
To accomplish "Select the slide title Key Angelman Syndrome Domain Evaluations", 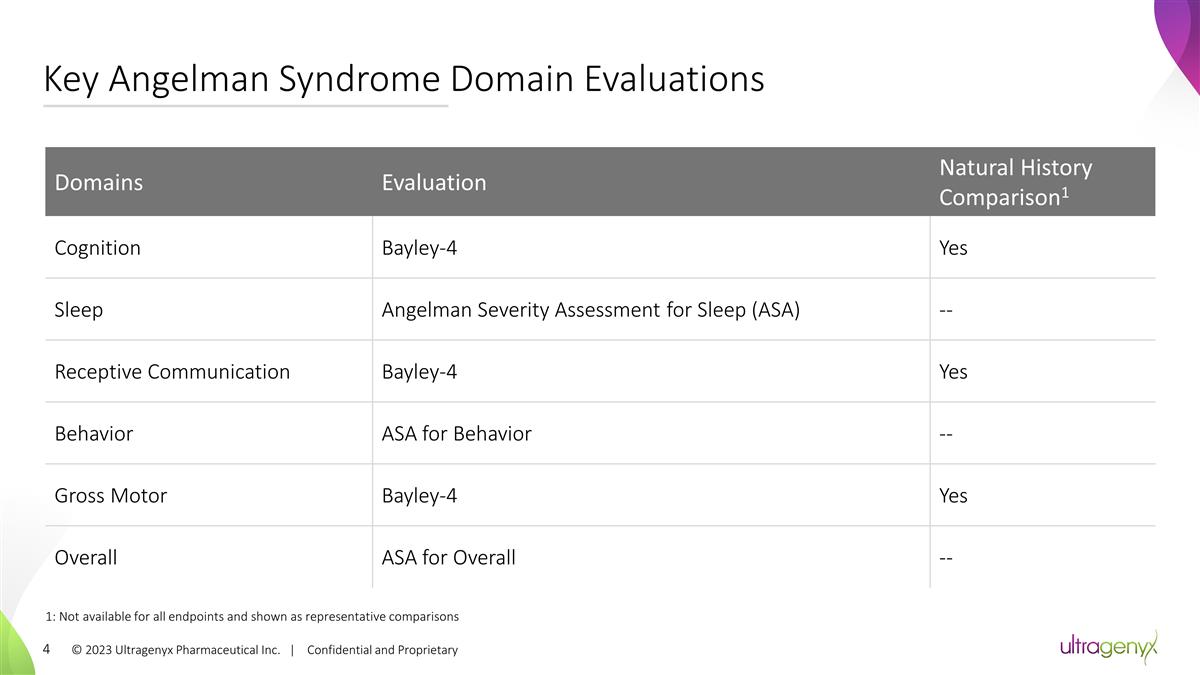I will (403, 79).
